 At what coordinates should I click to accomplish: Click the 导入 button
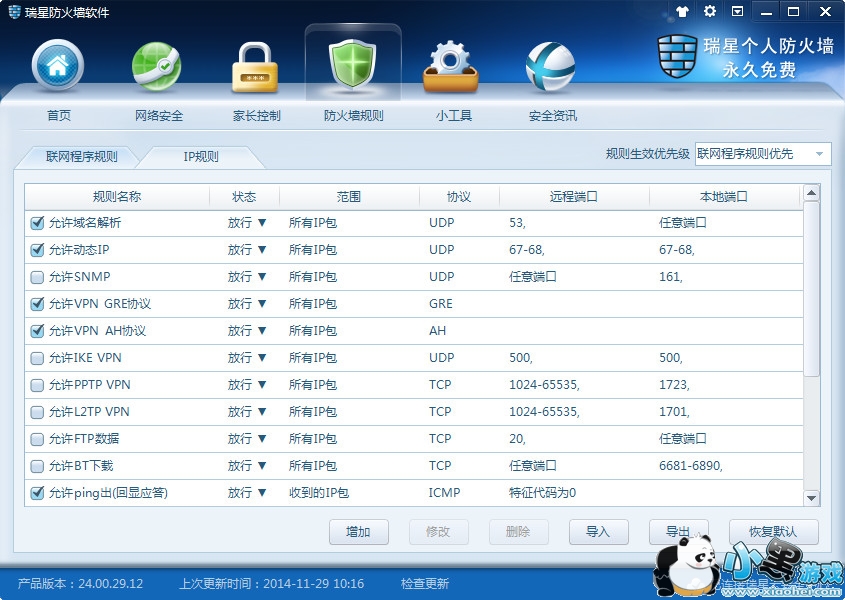(598, 532)
